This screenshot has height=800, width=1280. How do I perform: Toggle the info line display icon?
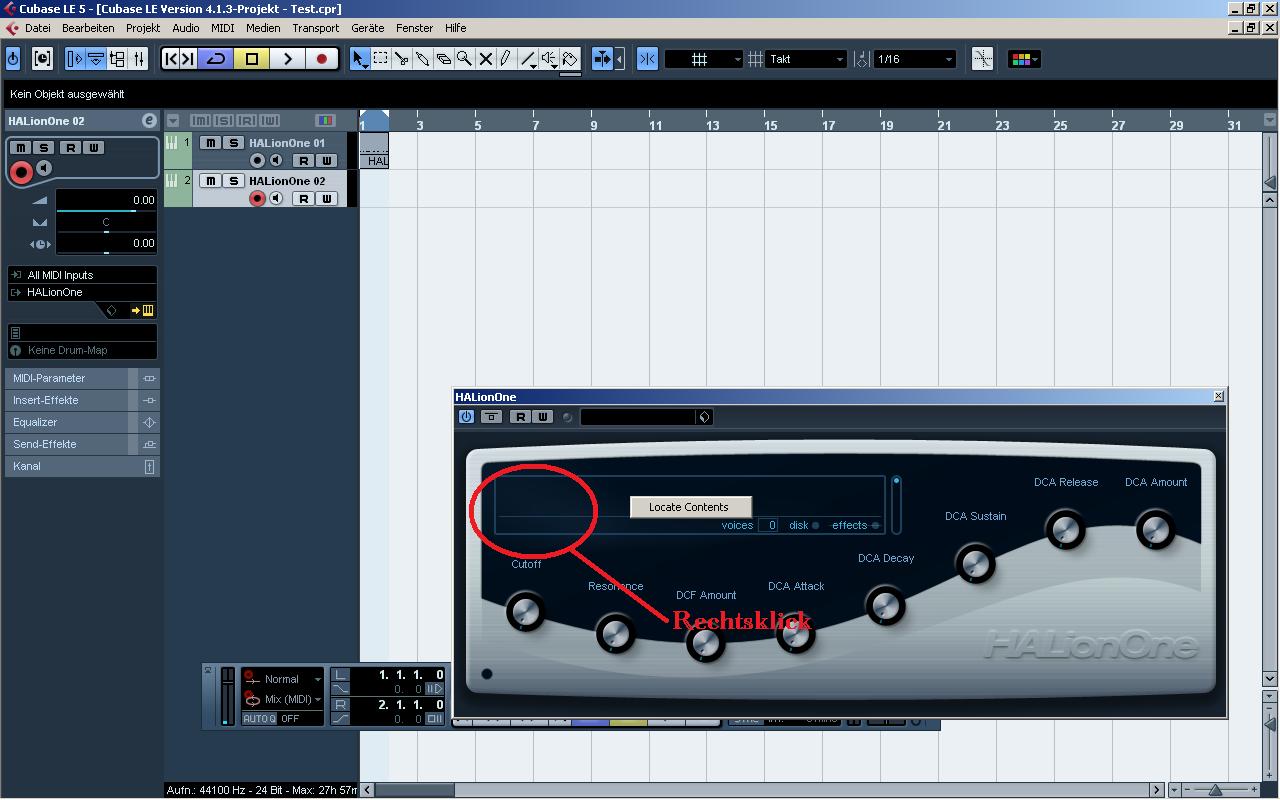pos(96,59)
